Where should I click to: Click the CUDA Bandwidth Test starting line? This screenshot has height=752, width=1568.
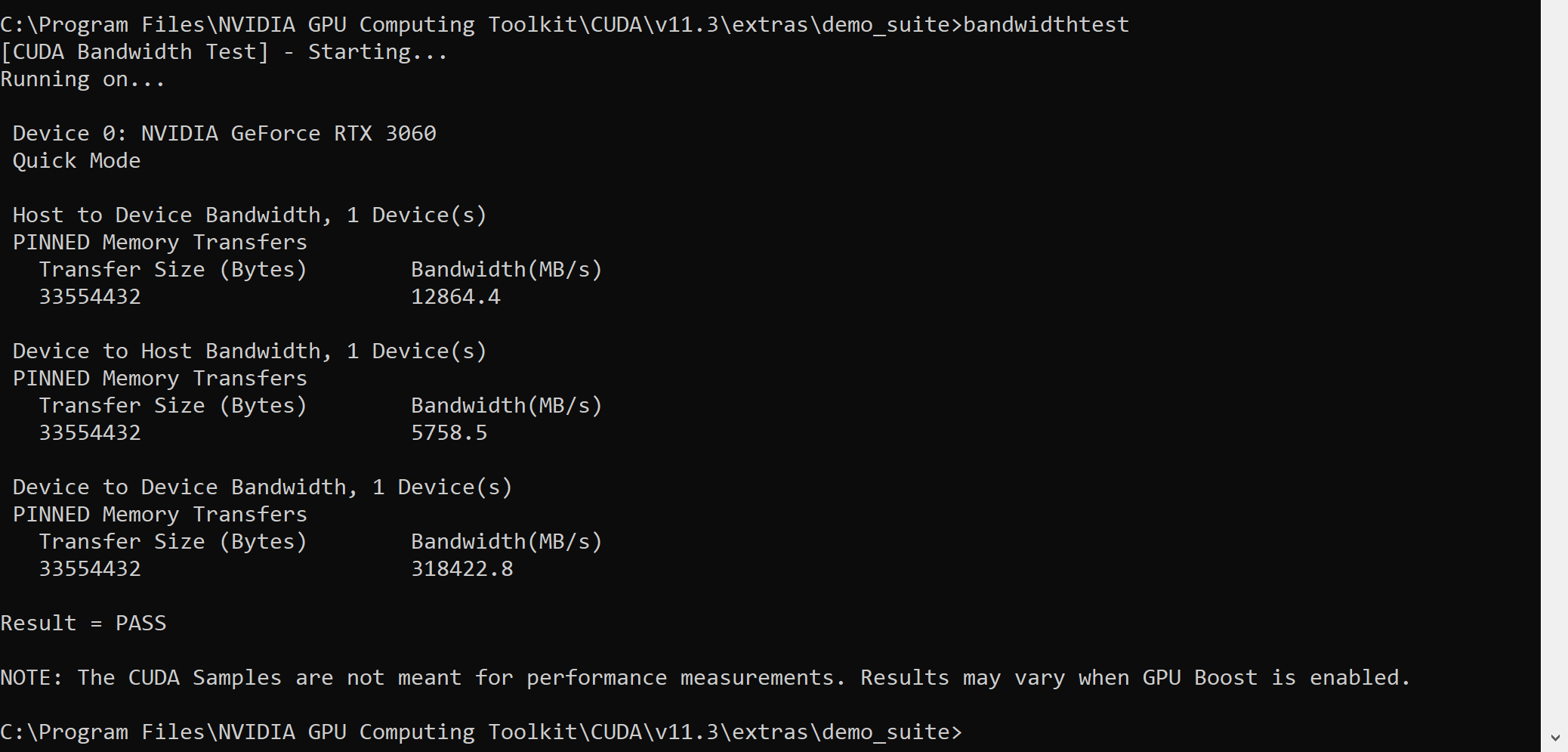point(224,52)
